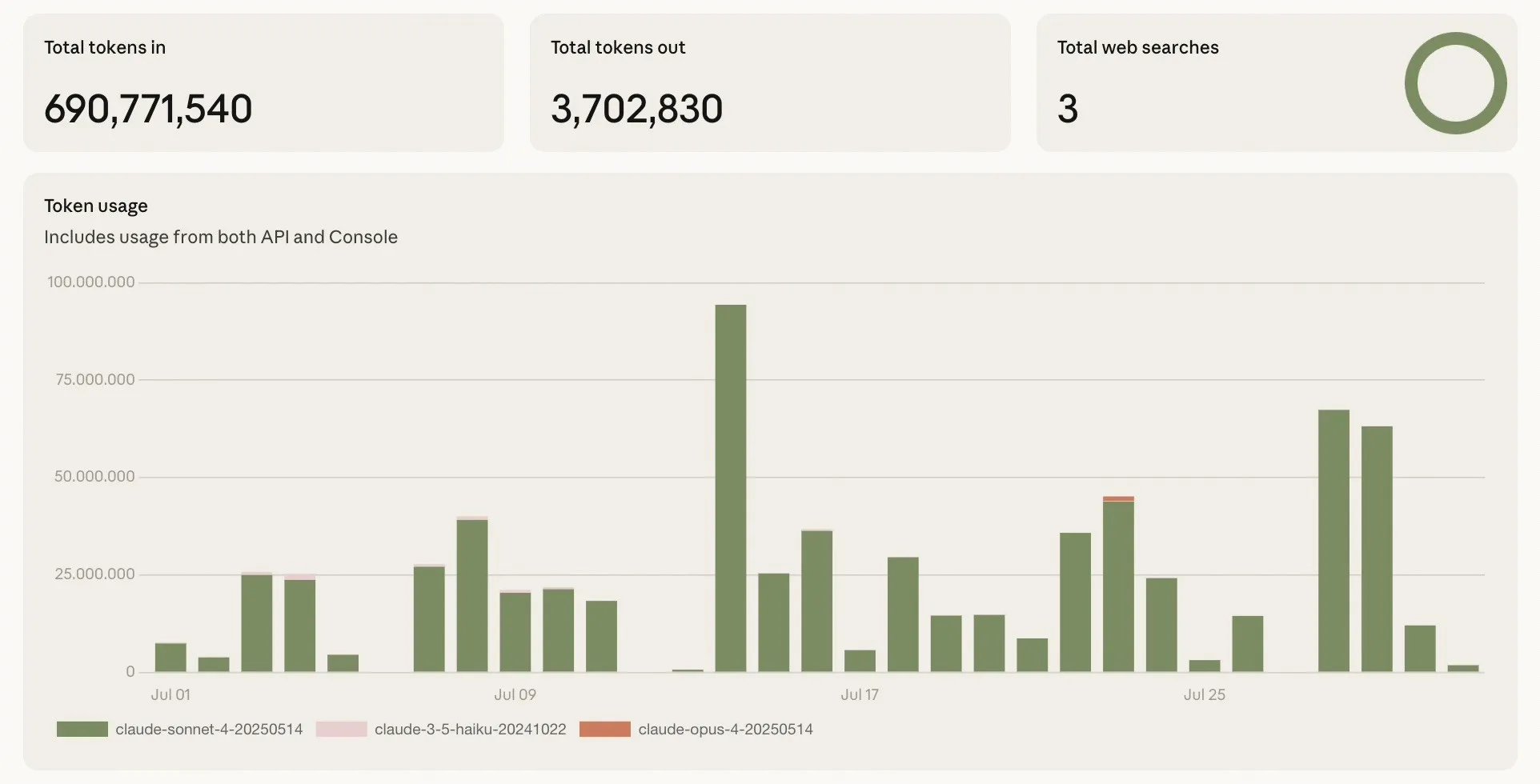Select the claude-sonnet-4-20250514 legend label
Screen dimensions: 1540x784
click(209, 729)
